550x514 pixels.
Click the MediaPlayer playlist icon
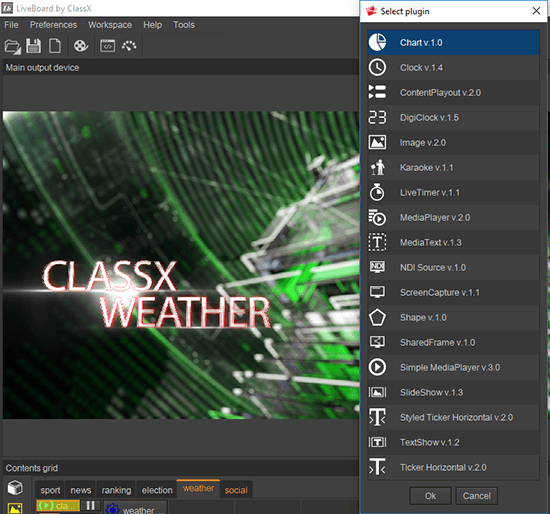377,217
